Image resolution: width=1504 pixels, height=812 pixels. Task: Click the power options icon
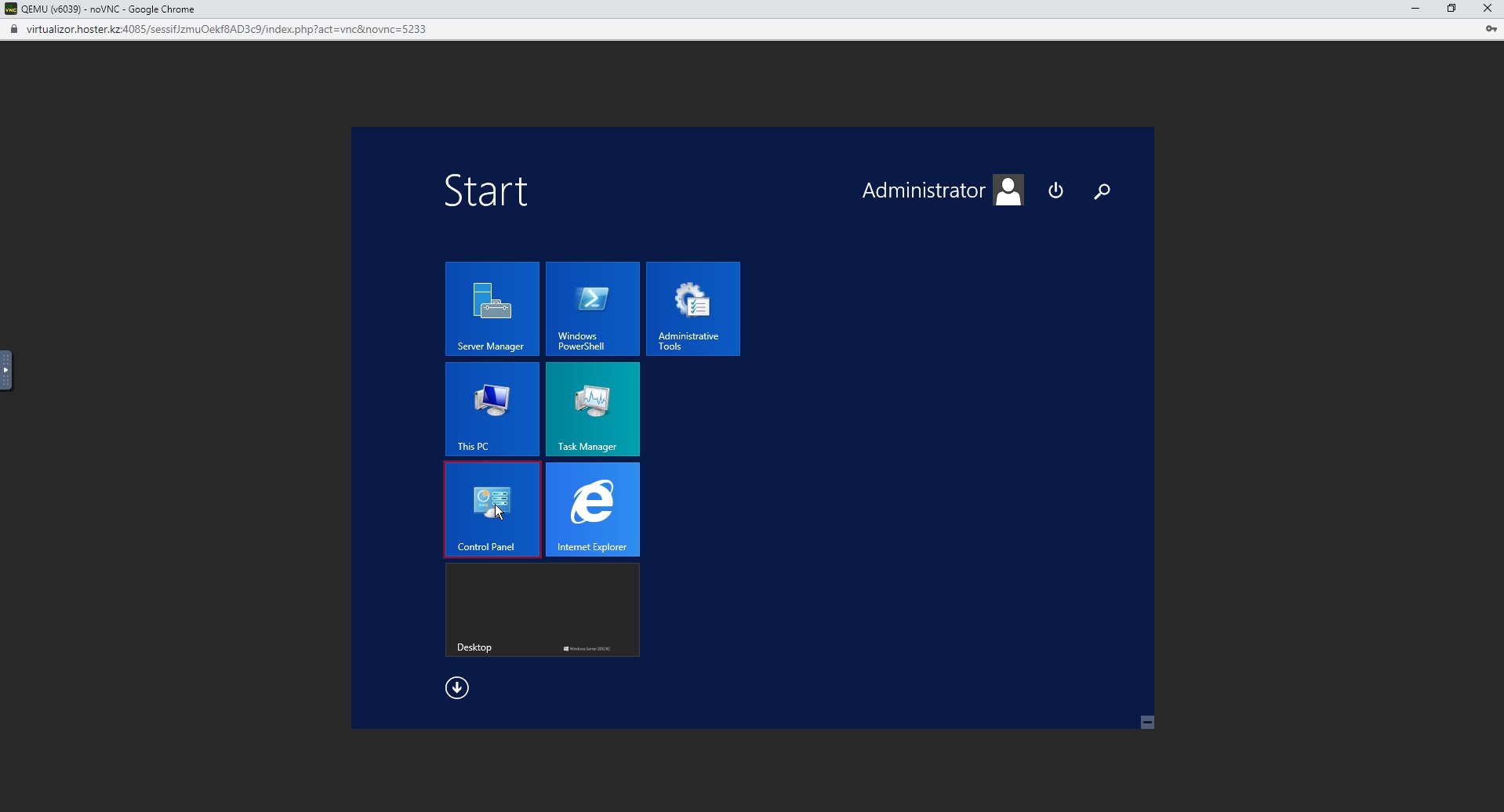tap(1056, 190)
